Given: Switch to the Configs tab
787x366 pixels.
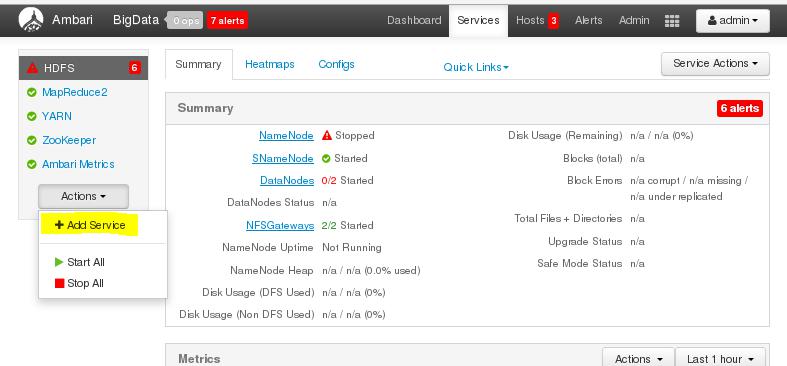Looking at the screenshot, I should (336, 64).
